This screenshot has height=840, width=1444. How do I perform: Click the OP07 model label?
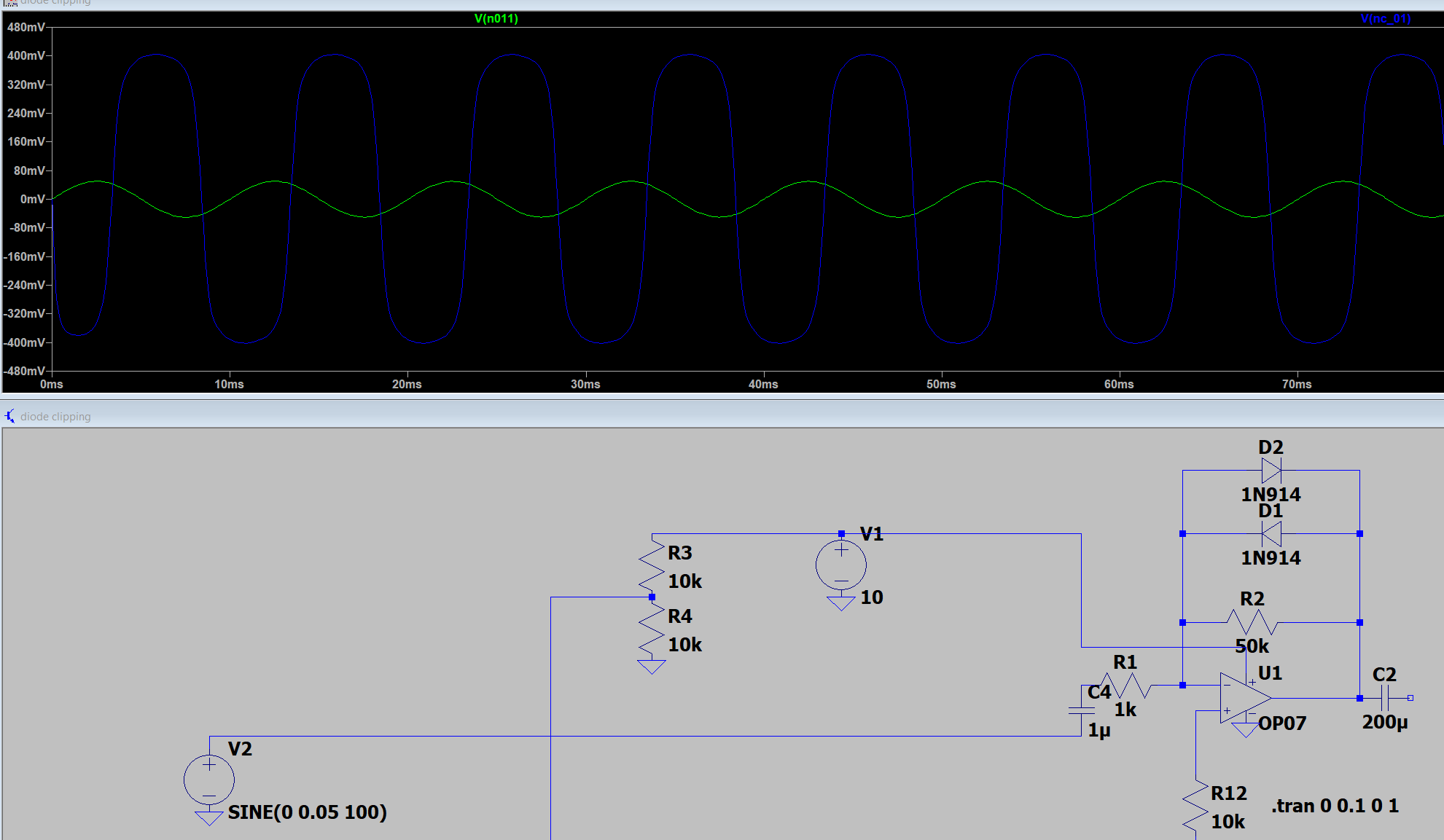(x=1282, y=723)
